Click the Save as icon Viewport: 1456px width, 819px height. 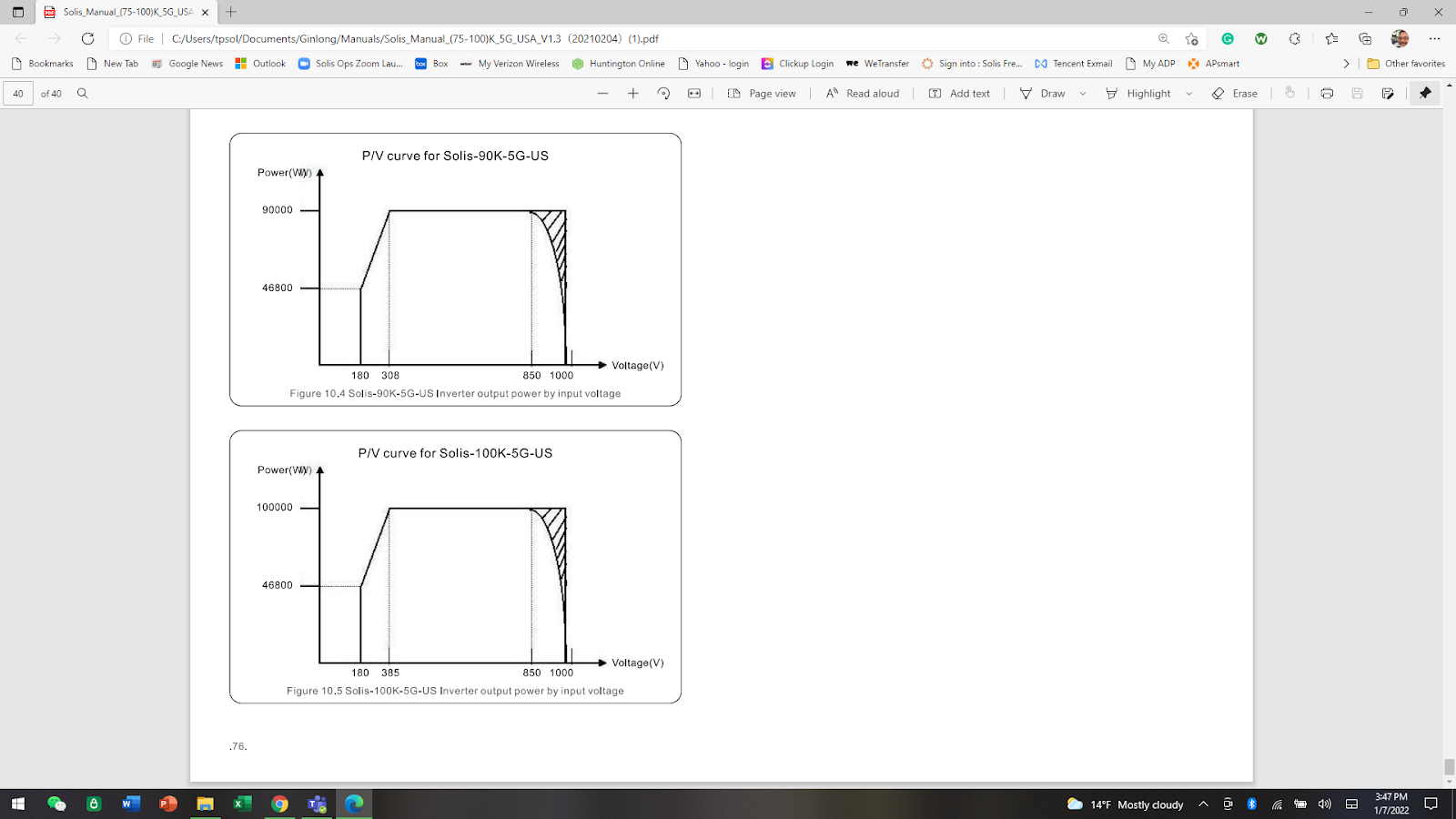coord(1388,94)
